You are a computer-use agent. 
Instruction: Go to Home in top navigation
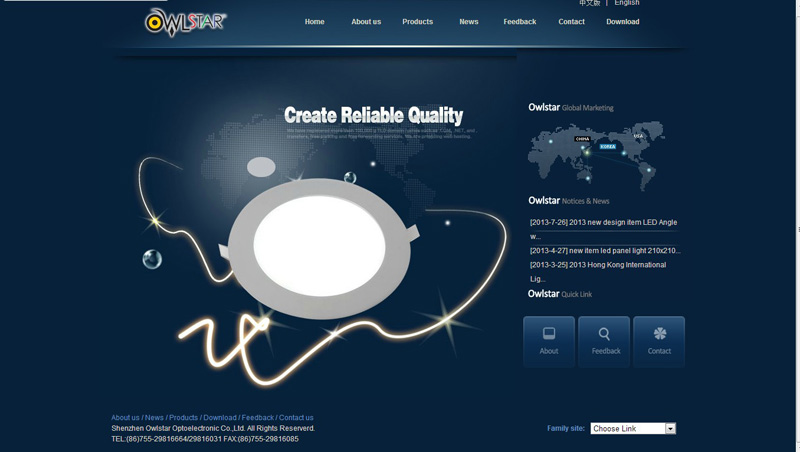pos(314,21)
